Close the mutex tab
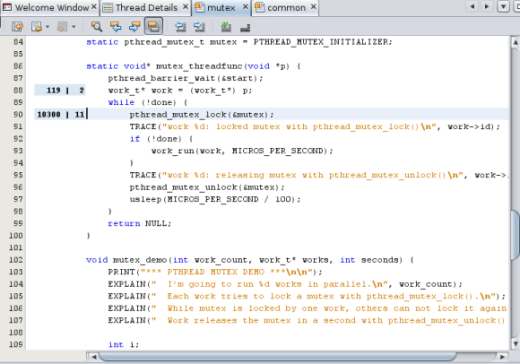This screenshot has width=520, height=364. 245,7
